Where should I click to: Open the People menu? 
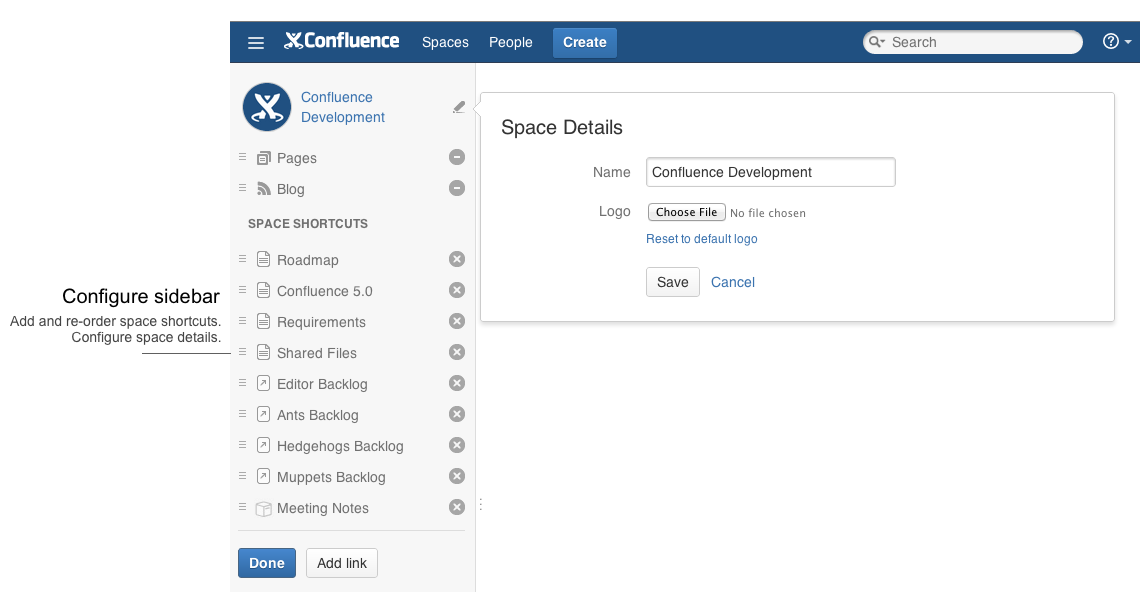click(510, 42)
